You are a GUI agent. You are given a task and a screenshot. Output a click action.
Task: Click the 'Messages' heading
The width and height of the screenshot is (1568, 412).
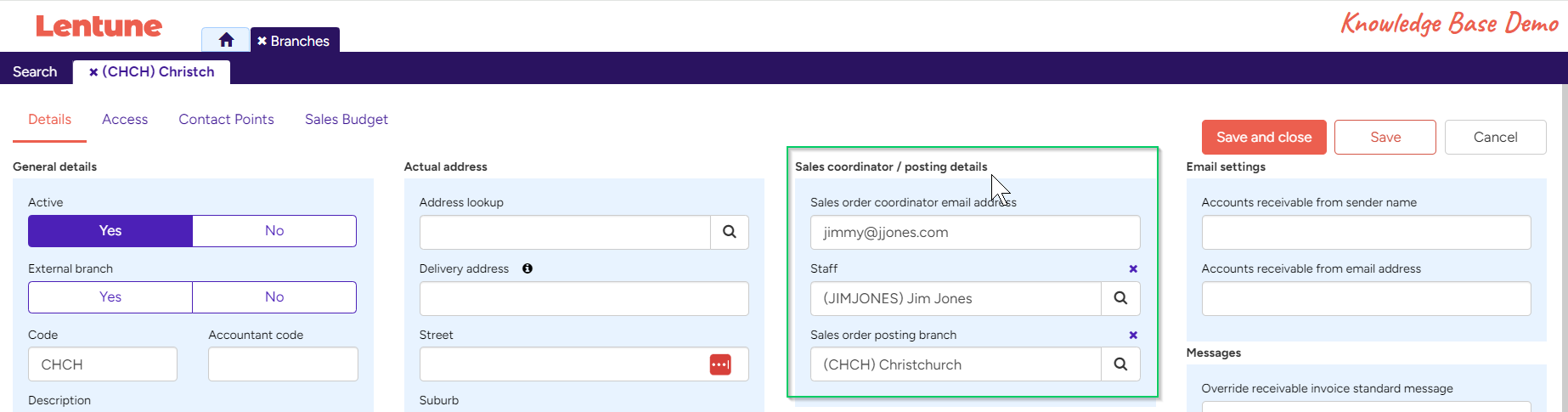pos(1213,353)
